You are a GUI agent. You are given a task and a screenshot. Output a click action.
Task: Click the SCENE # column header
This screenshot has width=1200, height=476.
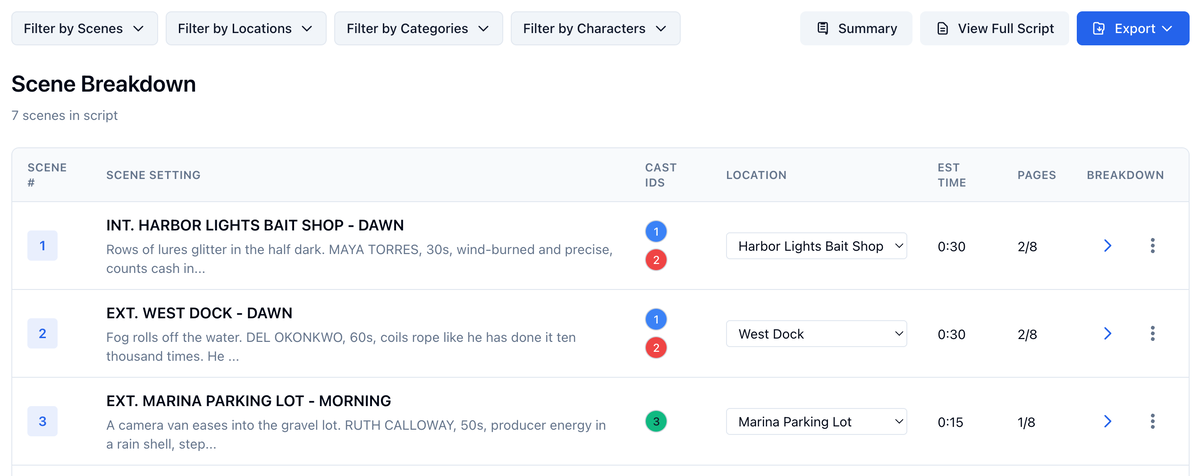tap(47, 175)
